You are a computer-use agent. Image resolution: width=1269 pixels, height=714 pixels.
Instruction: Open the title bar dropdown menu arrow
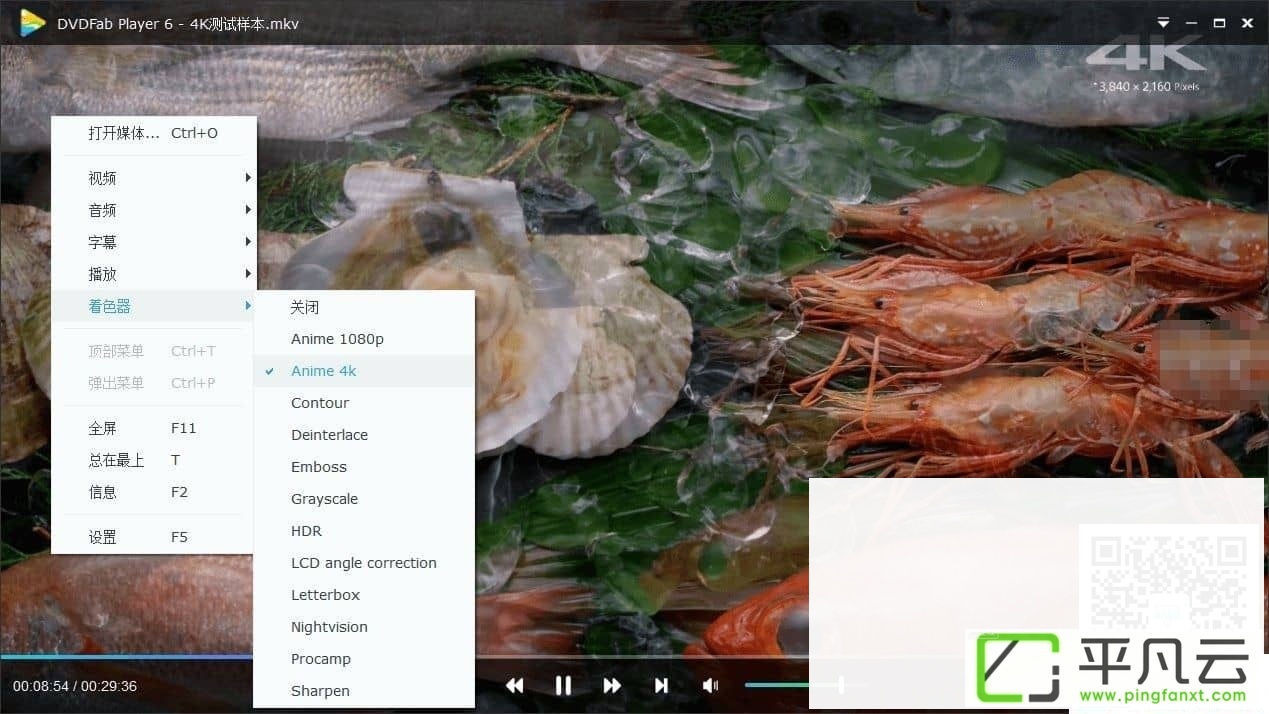click(x=1163, y=23)
